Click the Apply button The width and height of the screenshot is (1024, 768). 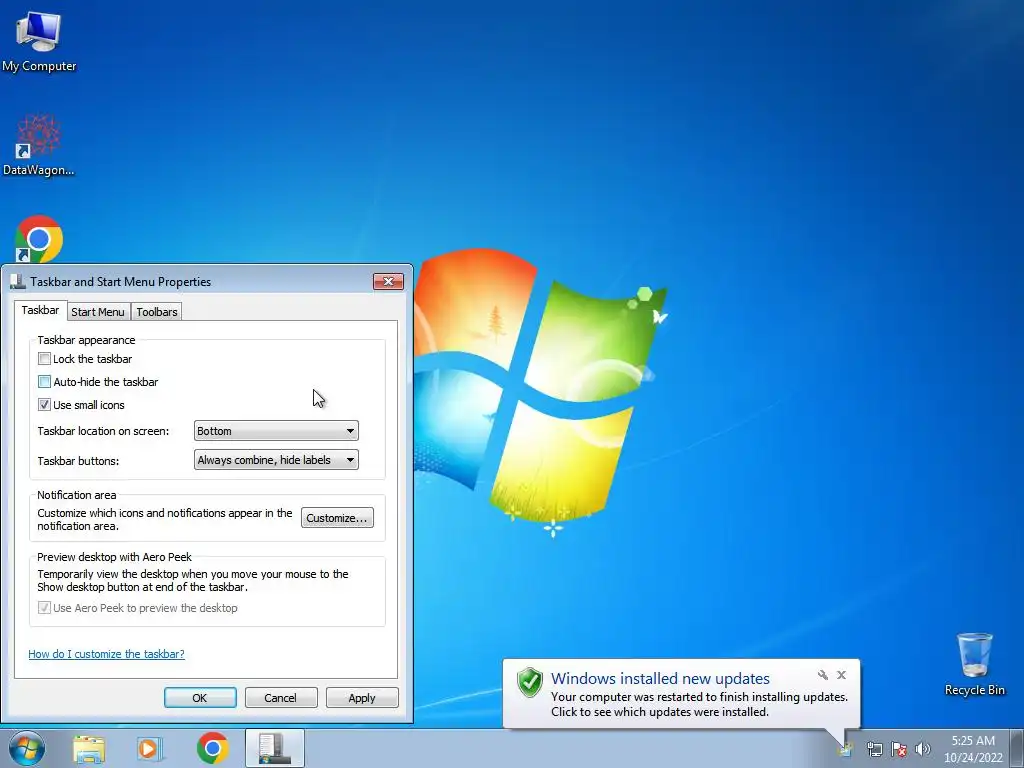point(362,697)
